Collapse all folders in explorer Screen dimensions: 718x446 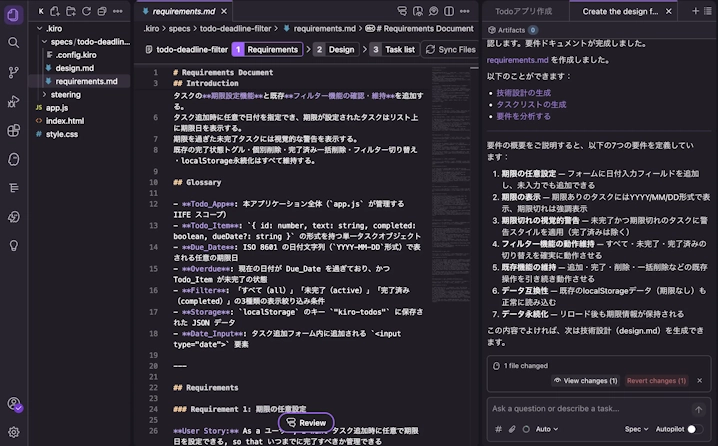pos(102,11)
